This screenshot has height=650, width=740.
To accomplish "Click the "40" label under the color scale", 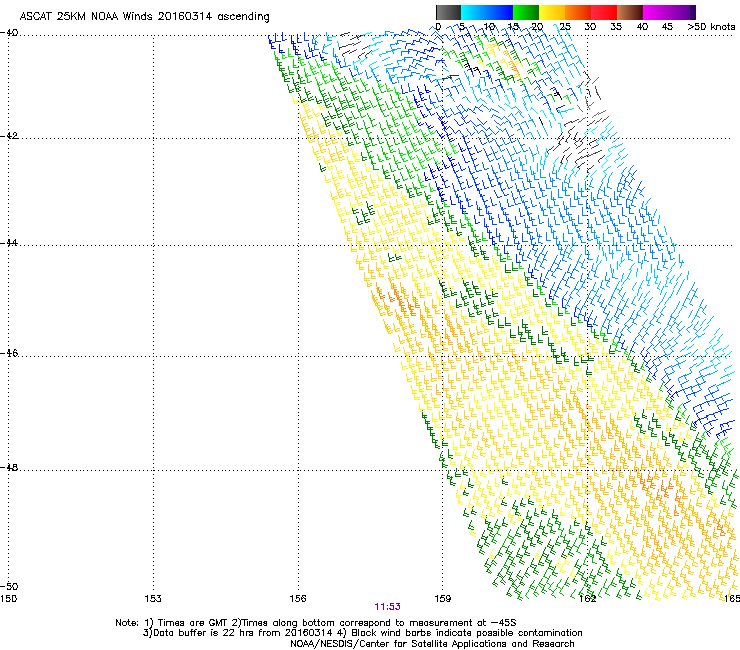I will [x=642, y=27].
